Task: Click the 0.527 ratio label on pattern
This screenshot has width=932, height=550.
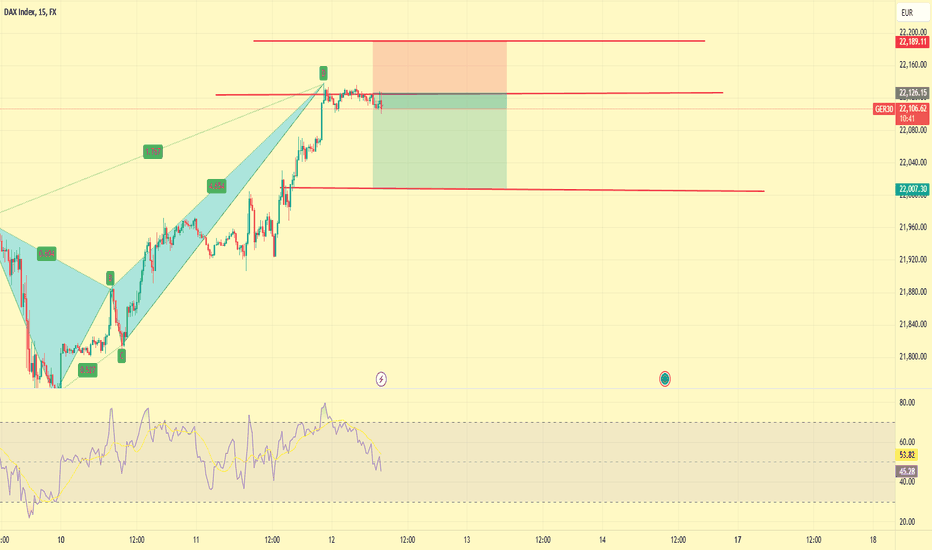Action: coord(87,370)
